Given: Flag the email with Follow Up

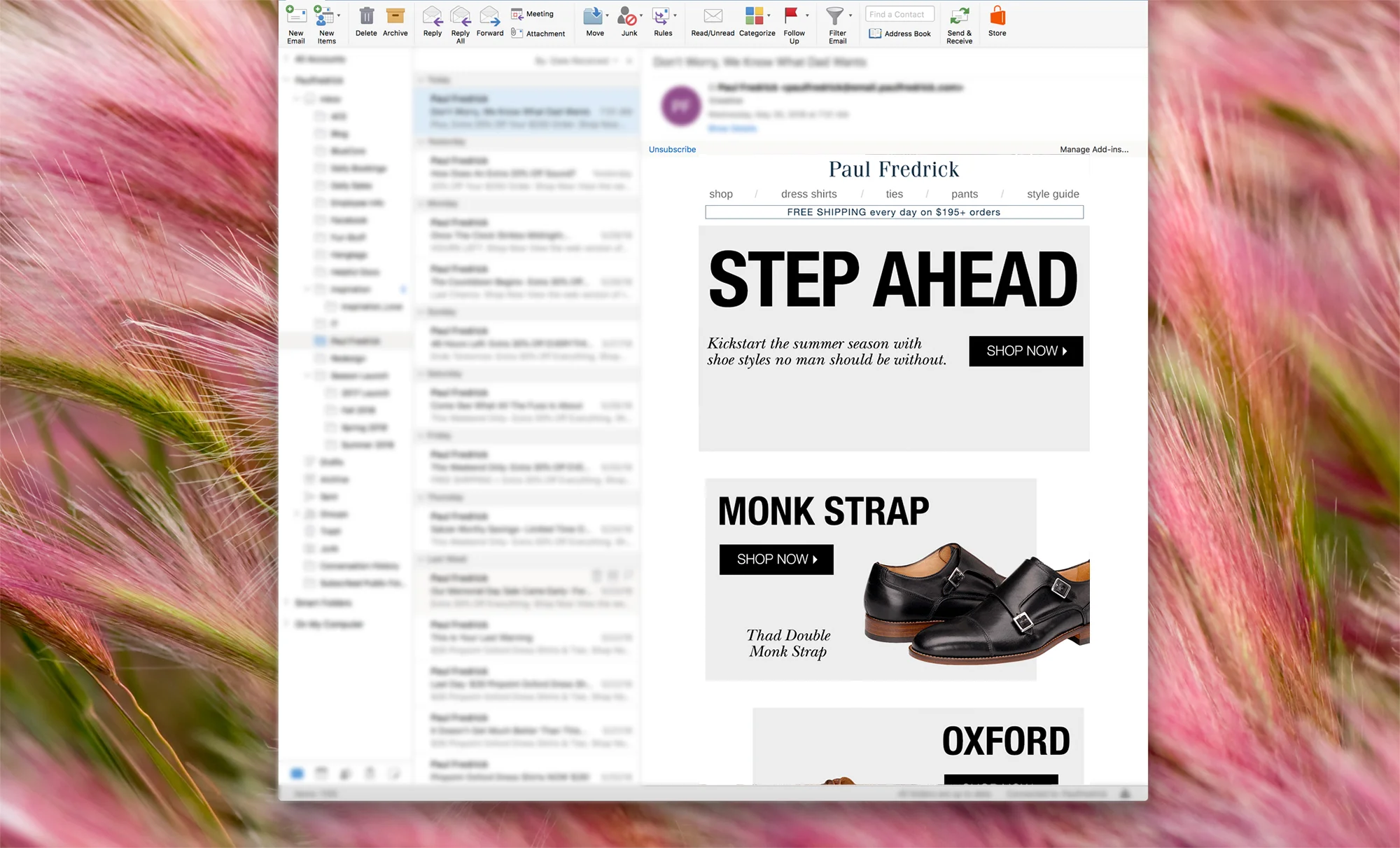Looking at the screenshot, I should (794, 22).
